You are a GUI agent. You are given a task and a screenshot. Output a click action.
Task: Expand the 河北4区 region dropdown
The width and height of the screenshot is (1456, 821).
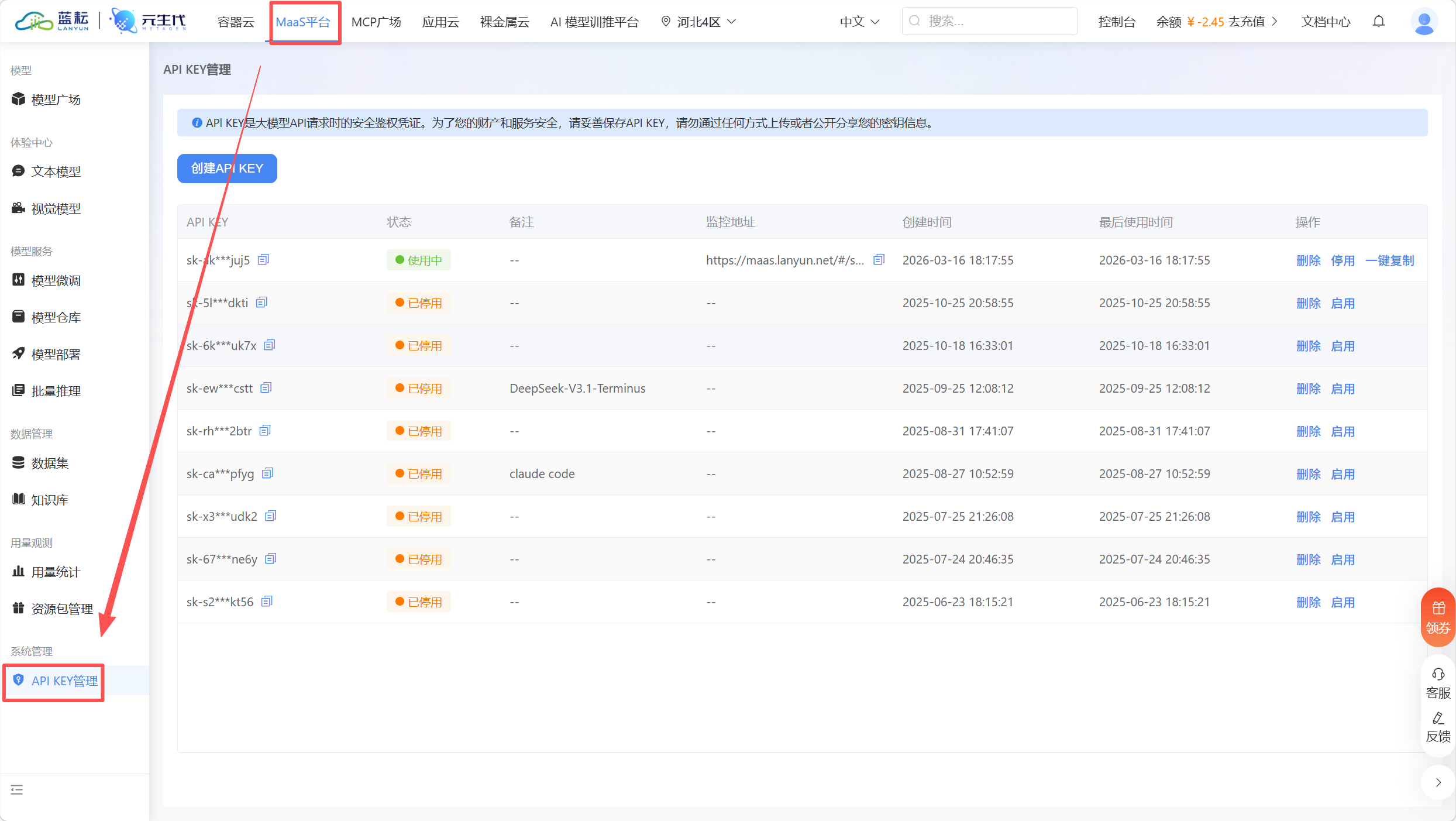pyautogui.click(x=698, y=22)
